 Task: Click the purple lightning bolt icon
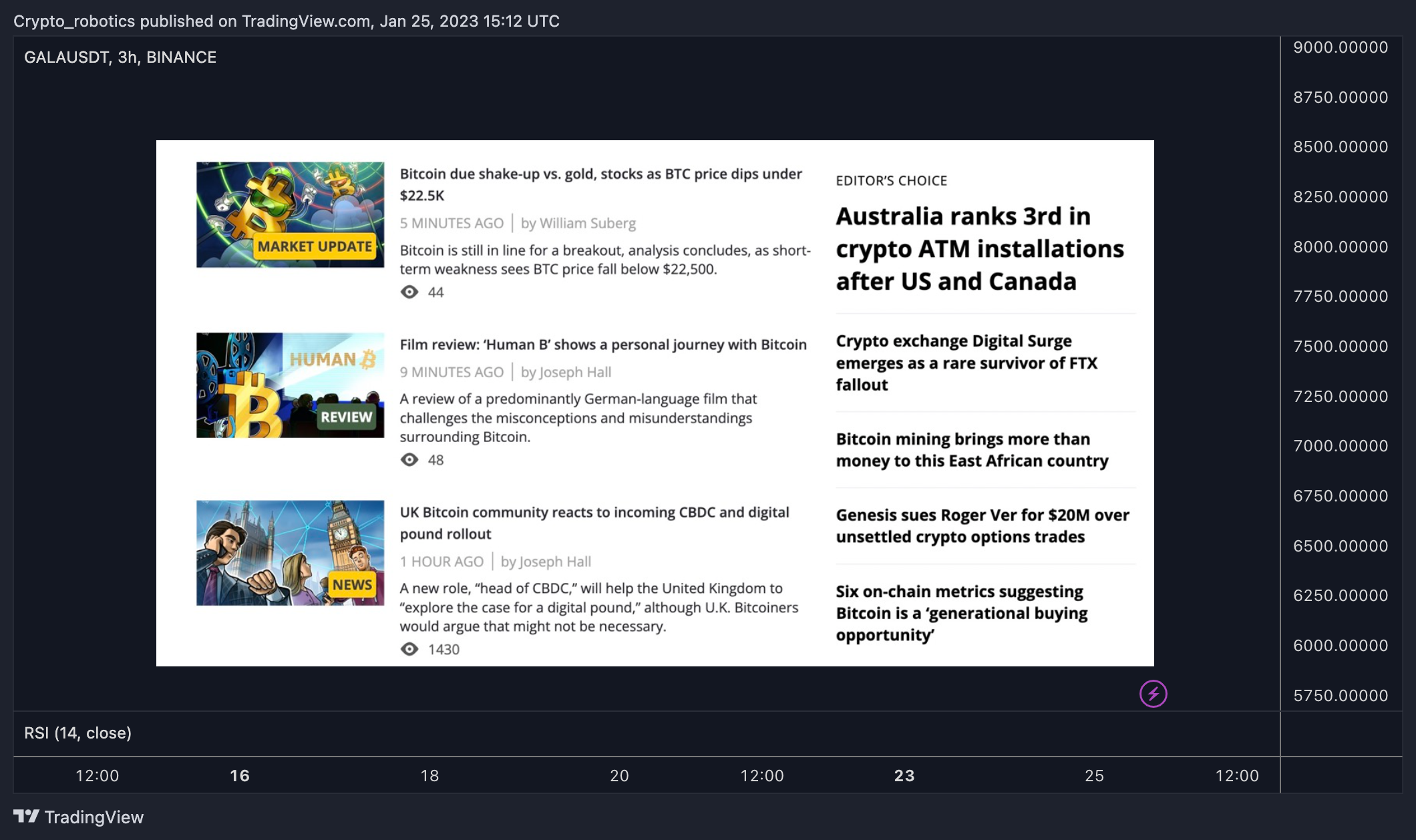[1154, 694]
